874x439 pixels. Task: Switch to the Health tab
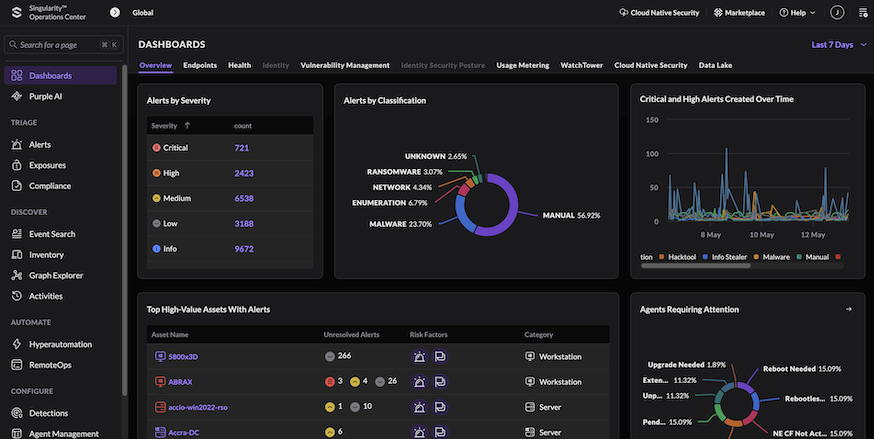point(239,65)
